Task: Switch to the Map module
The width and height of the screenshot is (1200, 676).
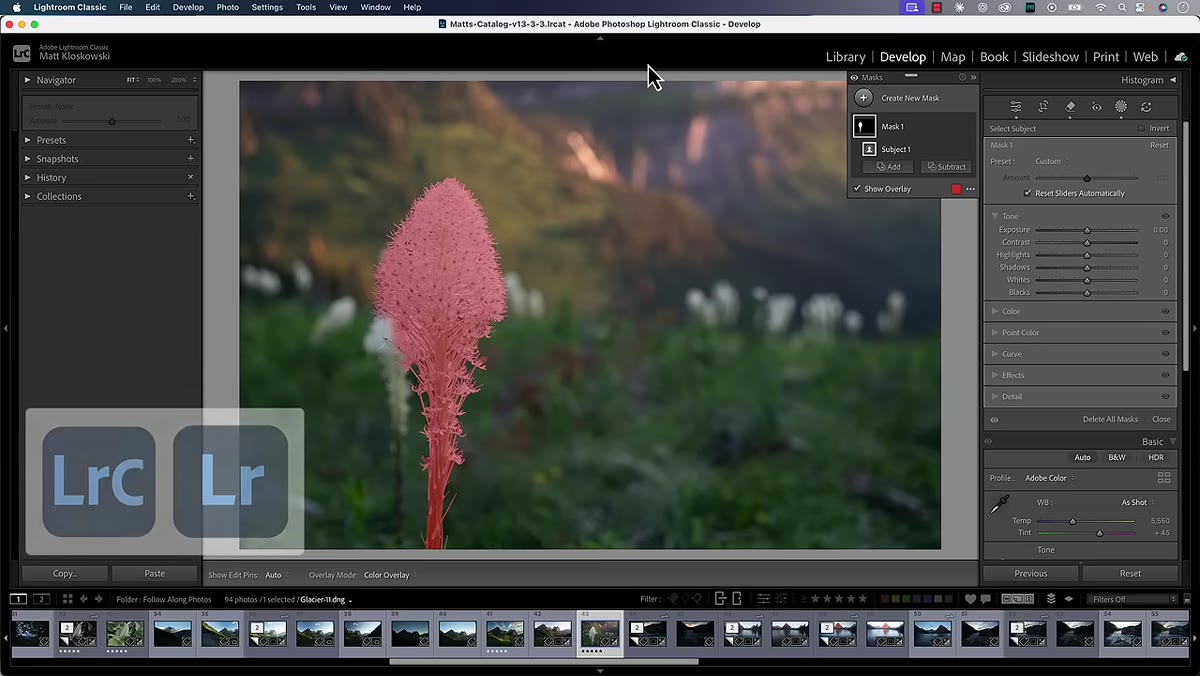Action: tap(953, 57)
